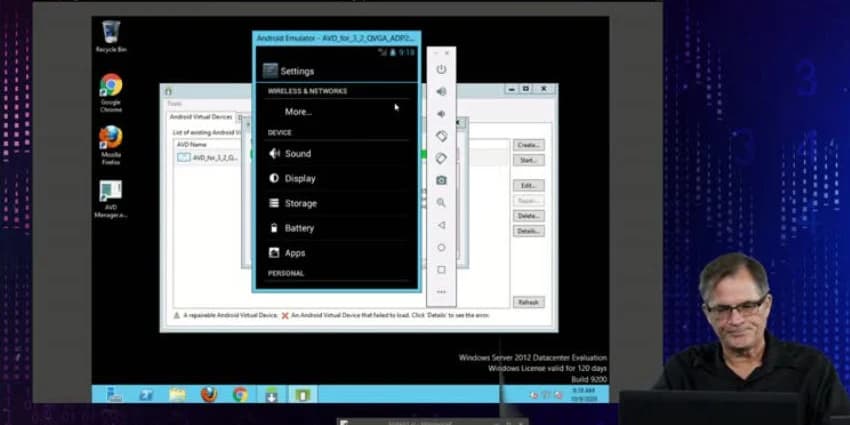Click the Repair... button in AVD Manager
This screenshot has width=850, height=425.
(529, 201)
